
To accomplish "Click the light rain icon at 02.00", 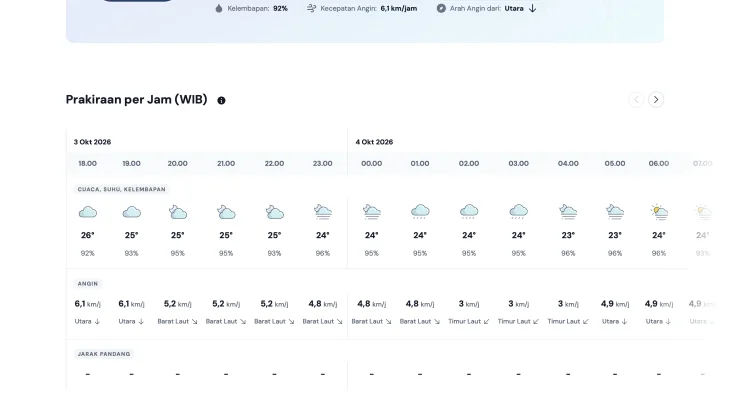I will pos(469,211).
